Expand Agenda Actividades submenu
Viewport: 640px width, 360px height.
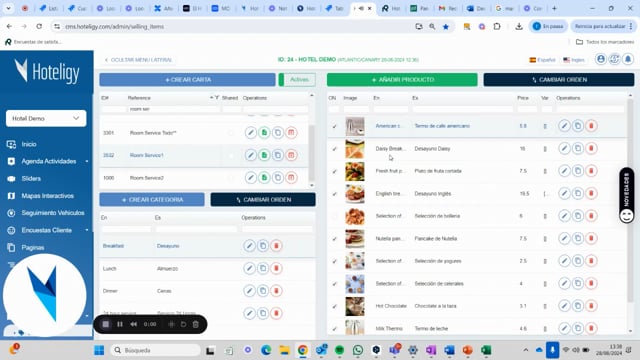[x=87, y=161]
